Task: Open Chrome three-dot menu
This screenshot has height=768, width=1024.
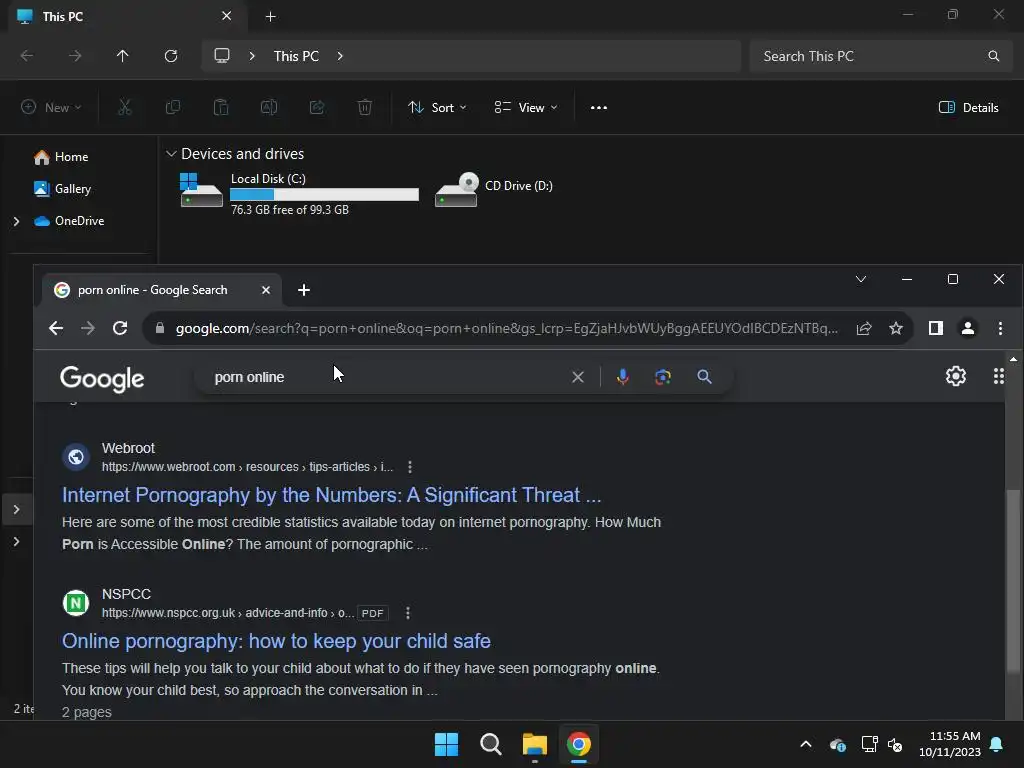Action: point(1000,328)
